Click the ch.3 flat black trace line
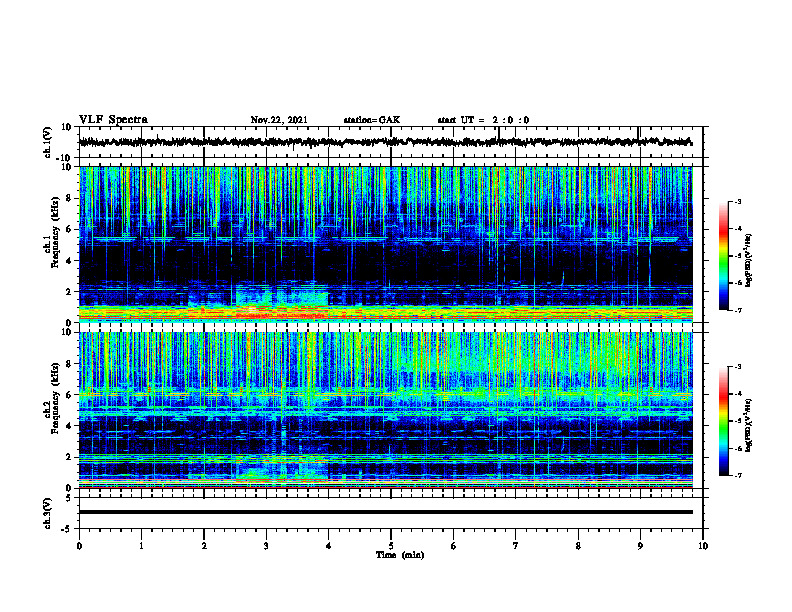 pyautogui.click(x=386, y=512)
